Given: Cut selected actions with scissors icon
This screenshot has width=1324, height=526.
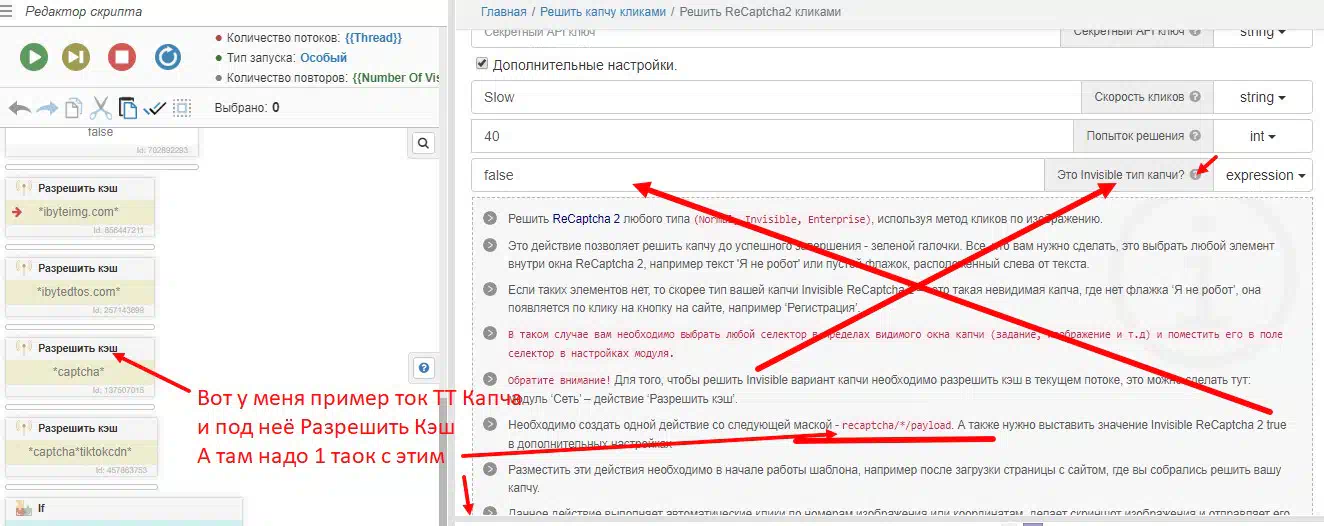Looking at the screenshot, I should pyautogui.click(x=101, y=108).
